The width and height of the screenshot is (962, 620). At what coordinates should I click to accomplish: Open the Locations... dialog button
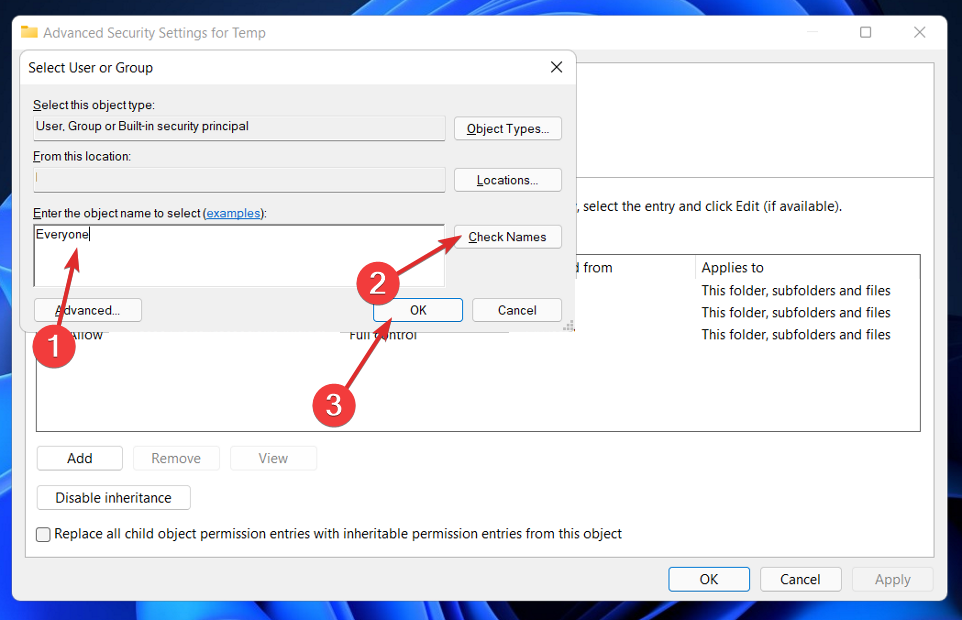tap(507, 180)
